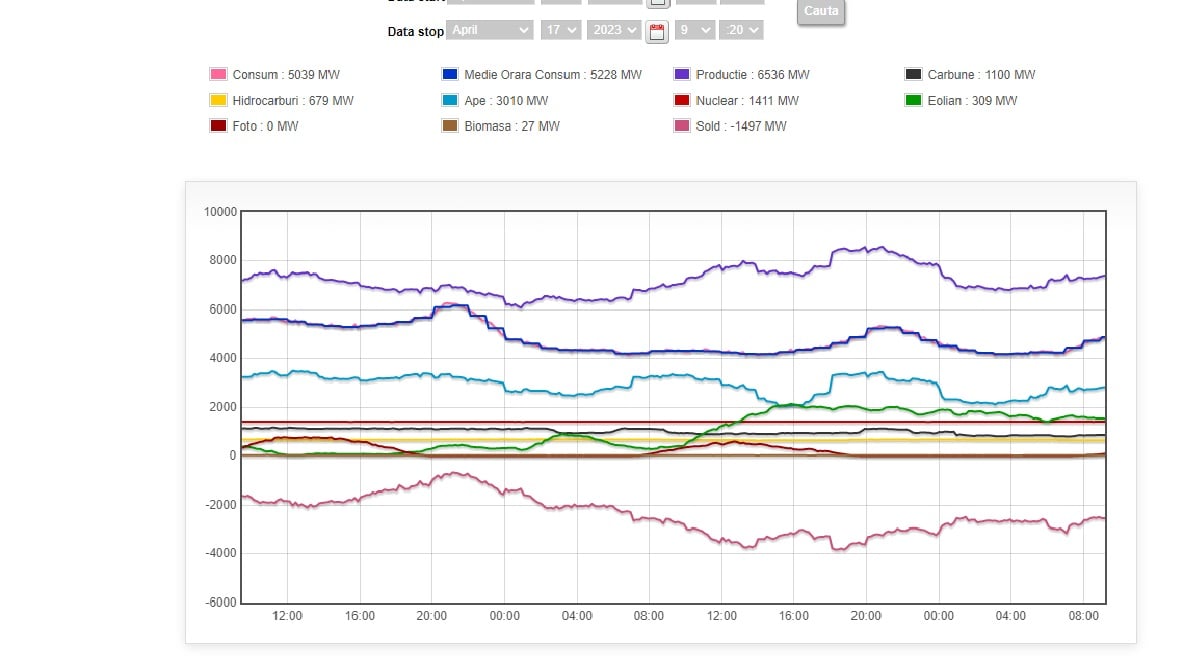Click the light blue Ape legend swatch

tap(450, 100)
